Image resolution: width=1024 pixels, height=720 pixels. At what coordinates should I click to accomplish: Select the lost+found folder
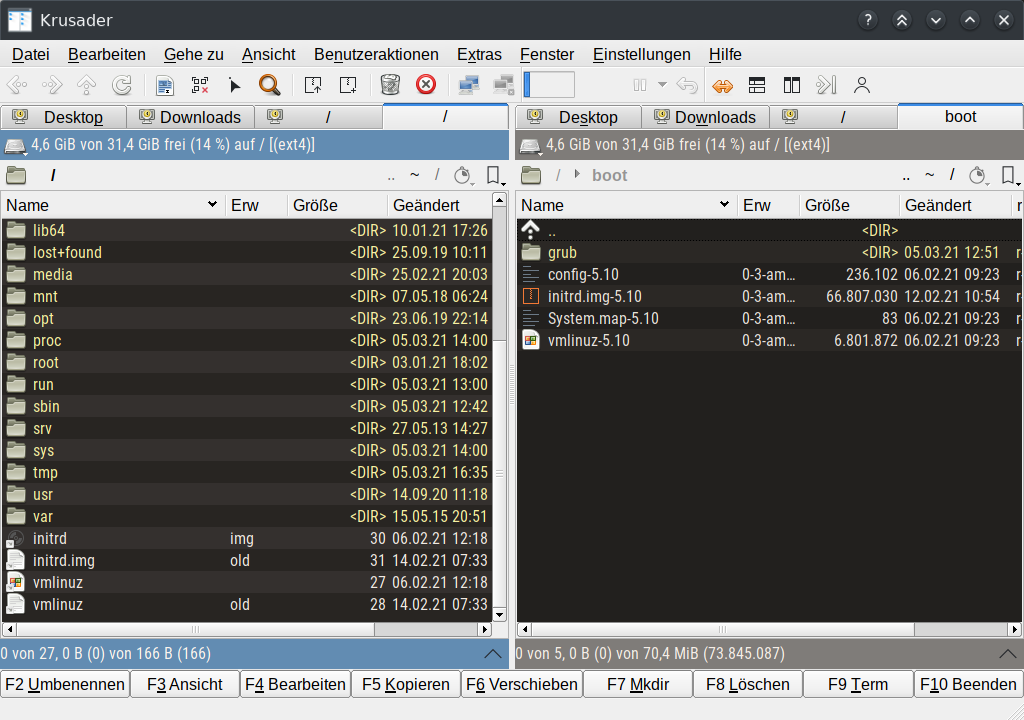247,252
